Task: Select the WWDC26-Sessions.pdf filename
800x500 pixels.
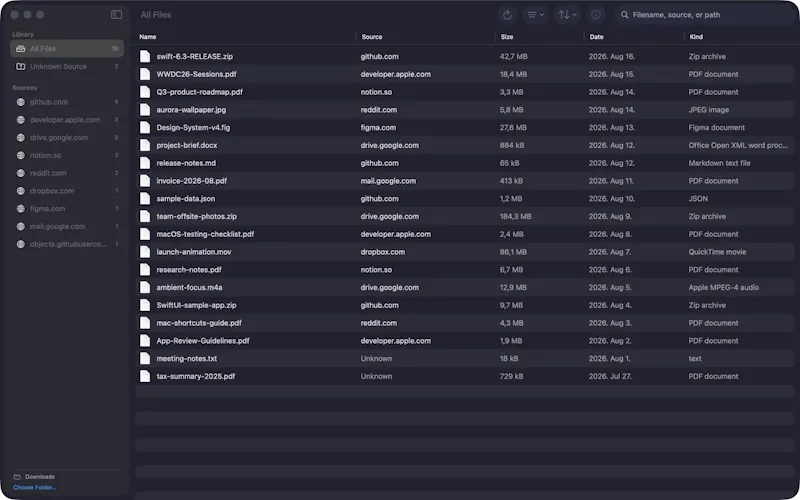Action: pos(196,74)
